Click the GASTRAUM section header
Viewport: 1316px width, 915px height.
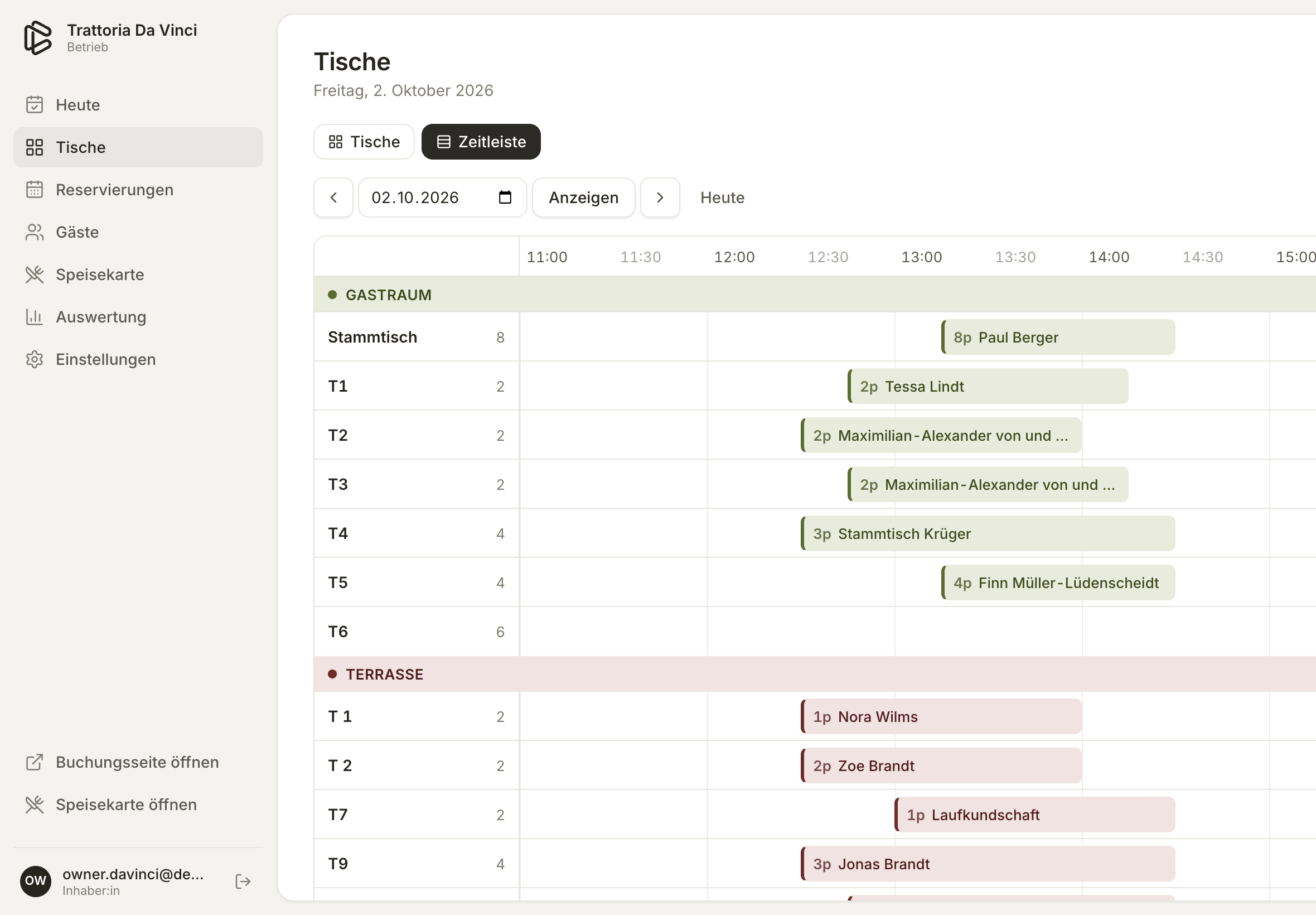(x=815, y=295)
